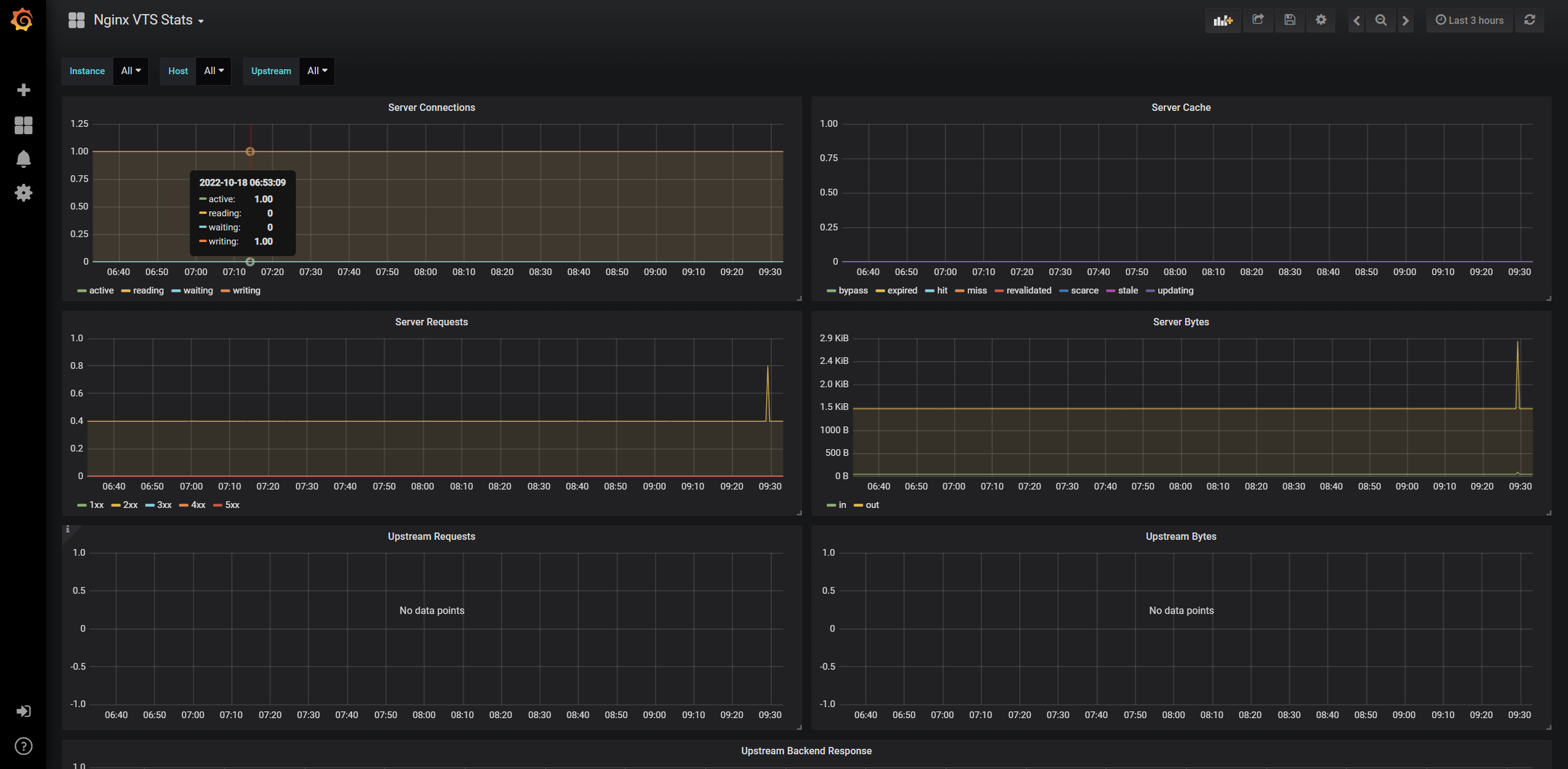Open the Configuration gear in sidebar
This screenshot has width=1568, height=769.
tap(23, 193)
